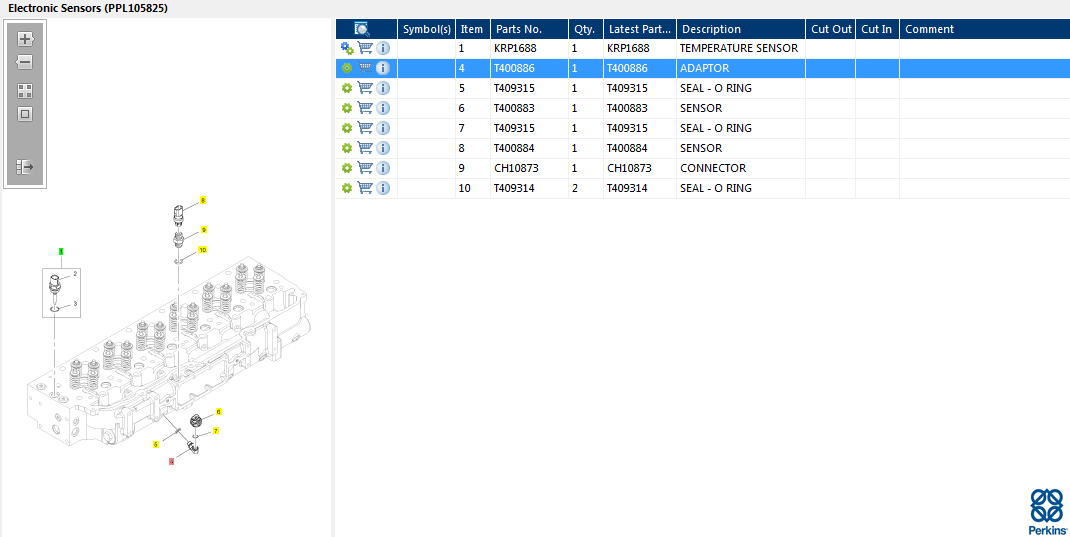Click parts number T409314 in Parts No. column
This screenshot has height=537, width=1070.
pyautogui.click(x=515, y=188)
